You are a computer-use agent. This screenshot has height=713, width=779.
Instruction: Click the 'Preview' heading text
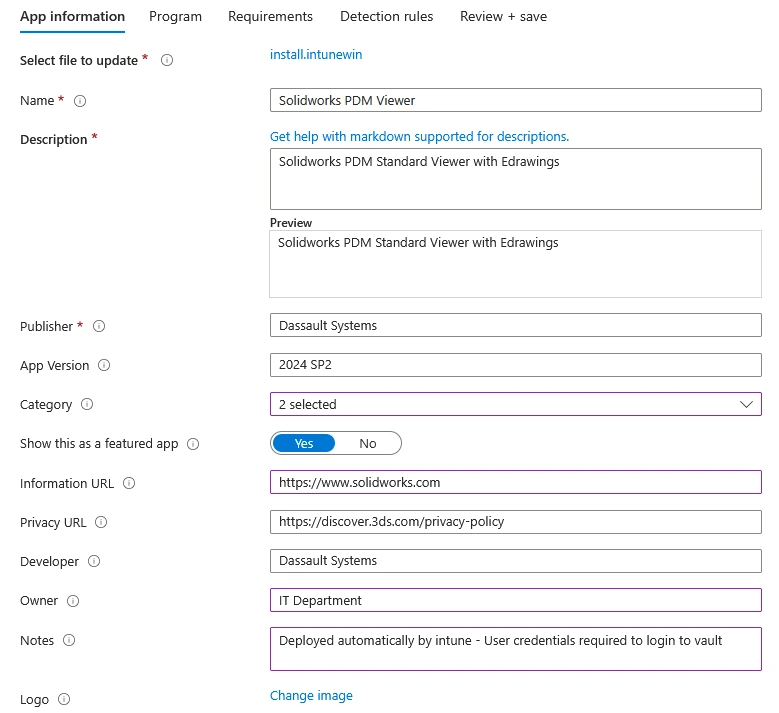(291, 223)
